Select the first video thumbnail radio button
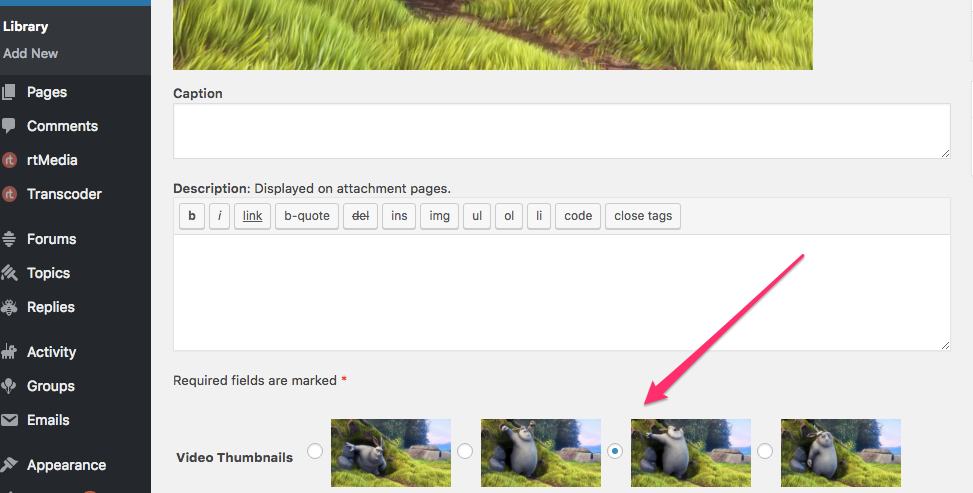The height and width of the screenshot is (493, 973). (x=315, y=452)
